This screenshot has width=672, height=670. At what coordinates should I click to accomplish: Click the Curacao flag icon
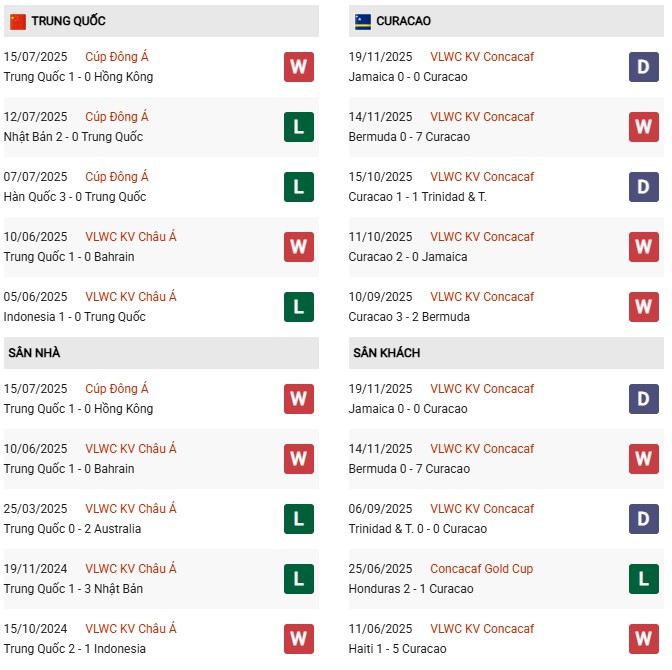[x=363, y=21]
